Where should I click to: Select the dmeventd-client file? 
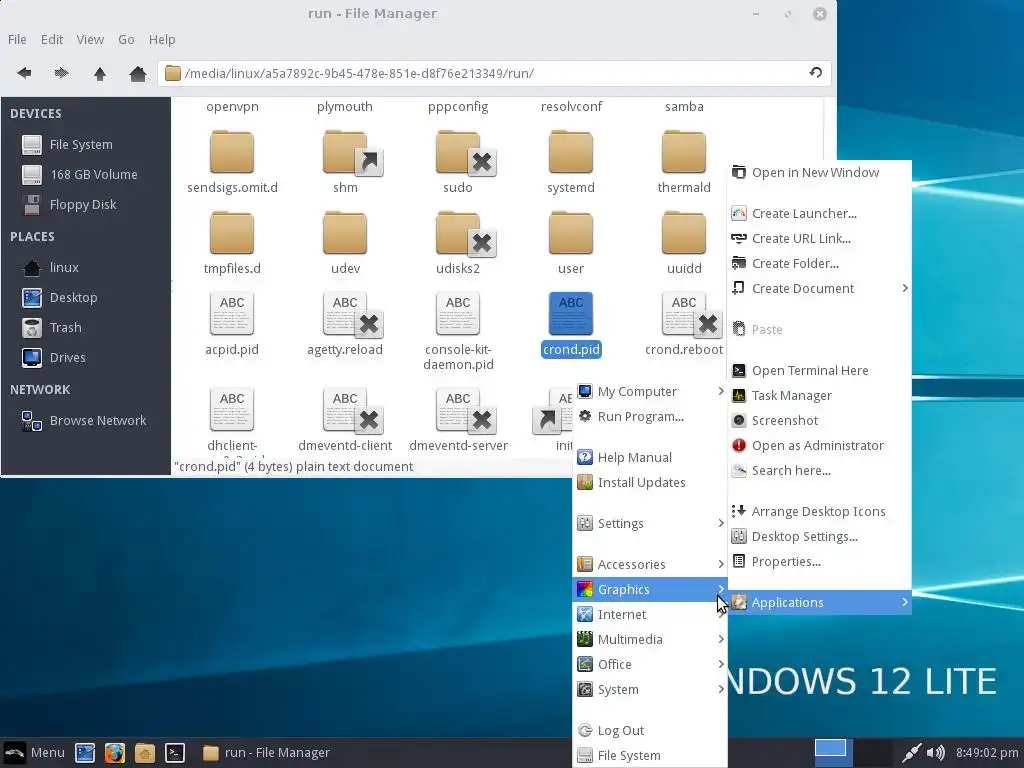(x=345, y=420)
